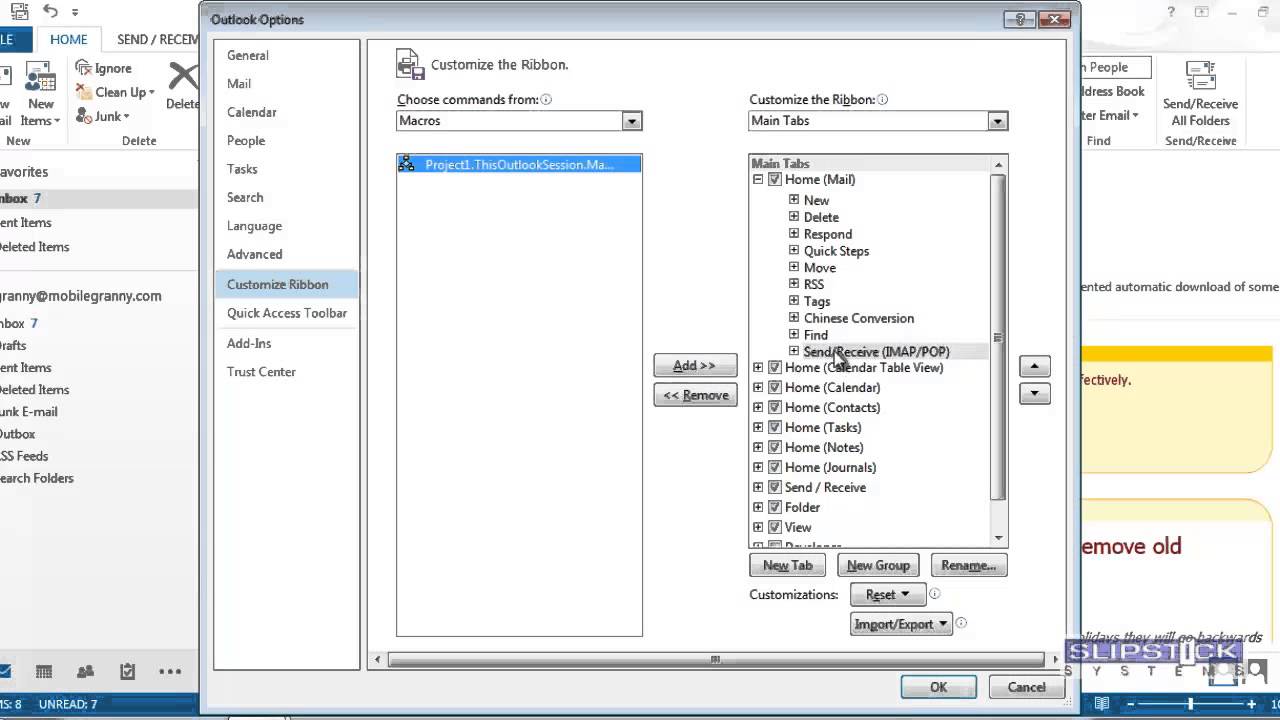This screenshot has height=720, width=1280.
Task: Click the Clean Up icon in ribbon
Action: tap(83, 92)
